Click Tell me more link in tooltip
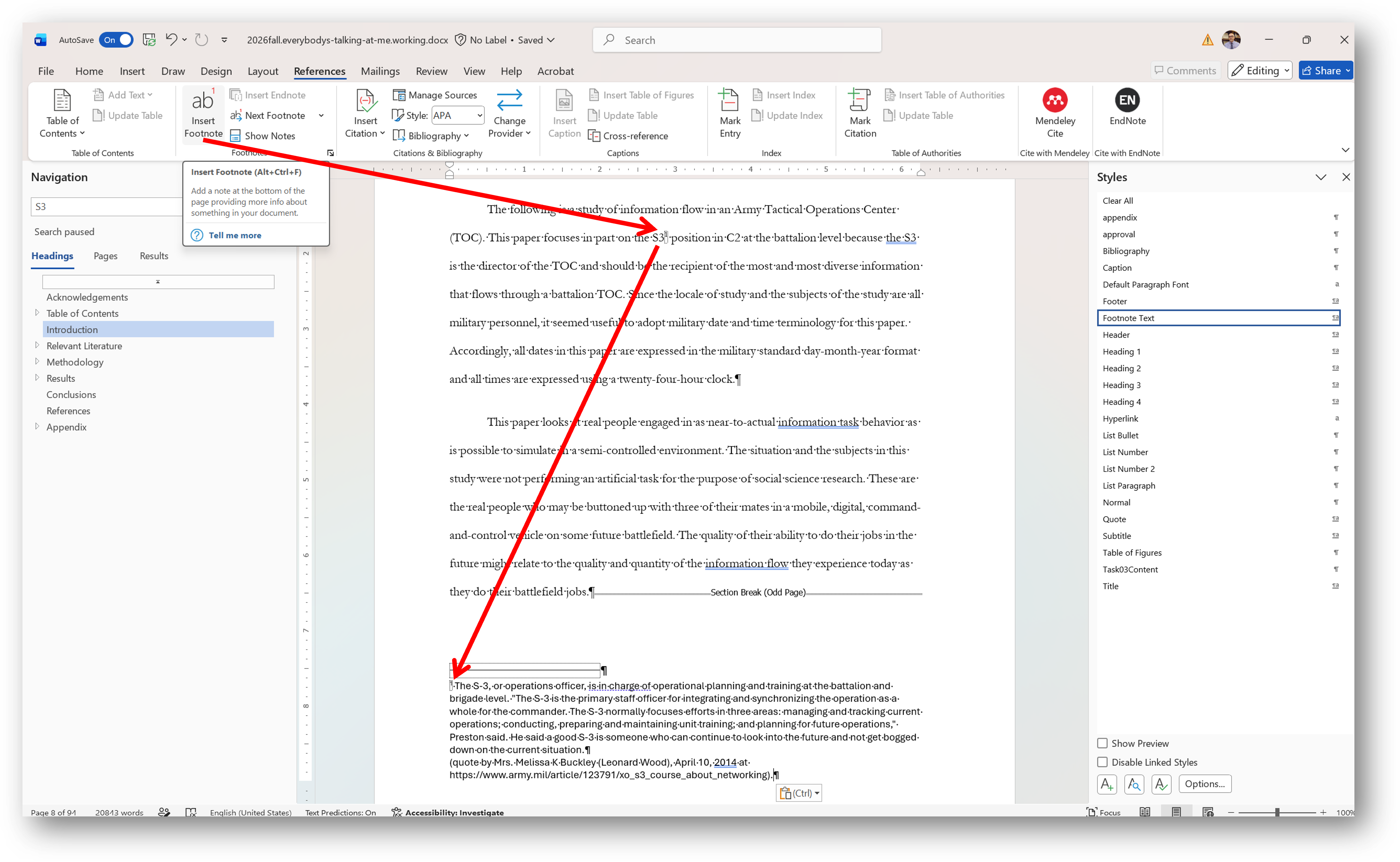1400x862 pixels. 235,235
